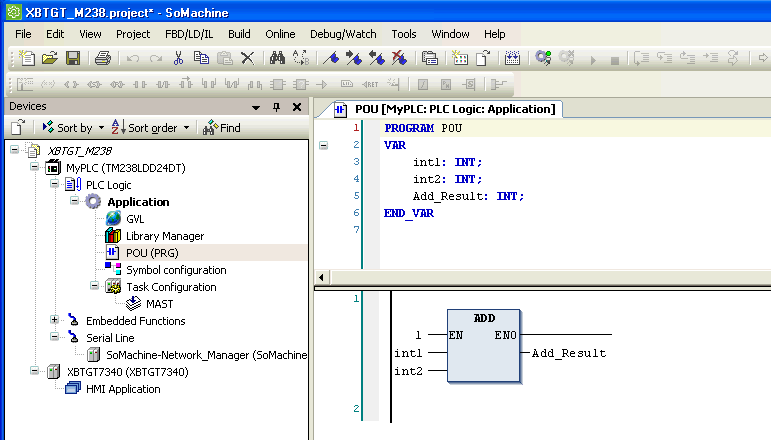Open a project with the folder icon
This screenshot has height=440, width=771.
50,58
